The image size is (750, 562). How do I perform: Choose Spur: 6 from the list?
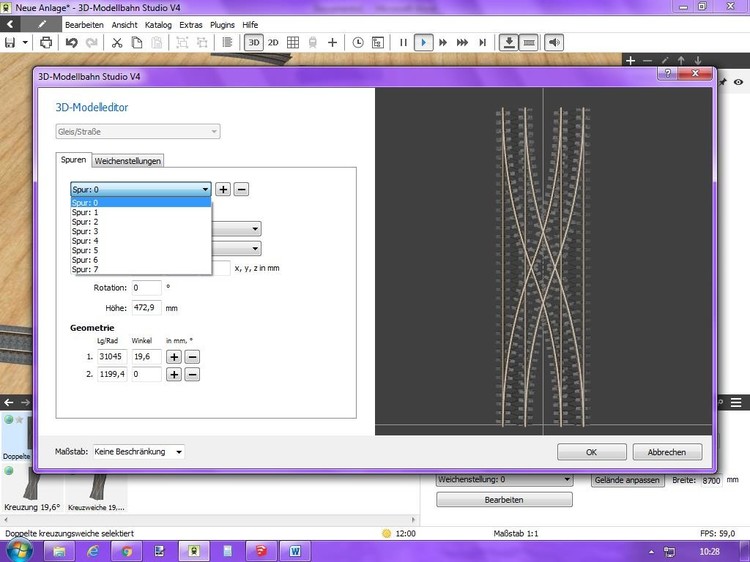pyautogui.click(x=141, y=260)
